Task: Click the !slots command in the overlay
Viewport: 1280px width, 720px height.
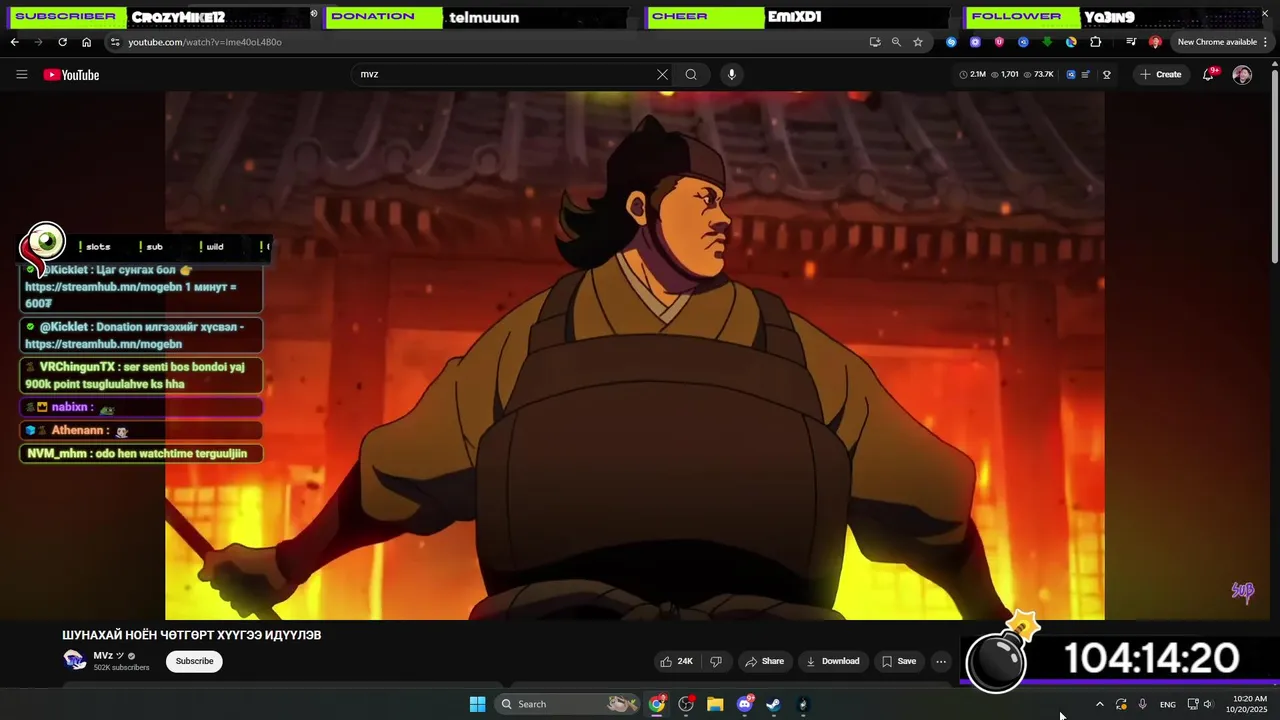Action: pyautogui.click(x=95, y=246)
